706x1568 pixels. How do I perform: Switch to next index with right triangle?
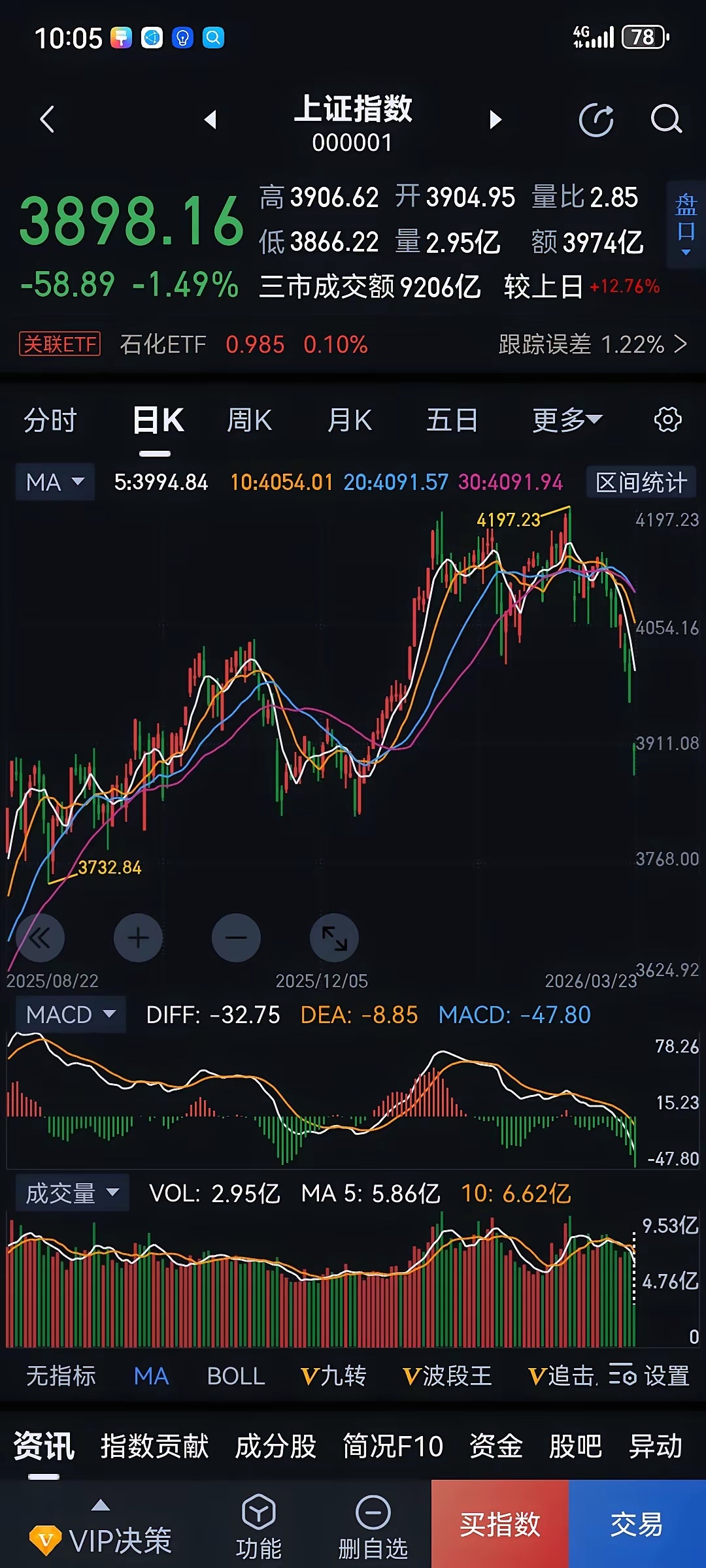496,120
